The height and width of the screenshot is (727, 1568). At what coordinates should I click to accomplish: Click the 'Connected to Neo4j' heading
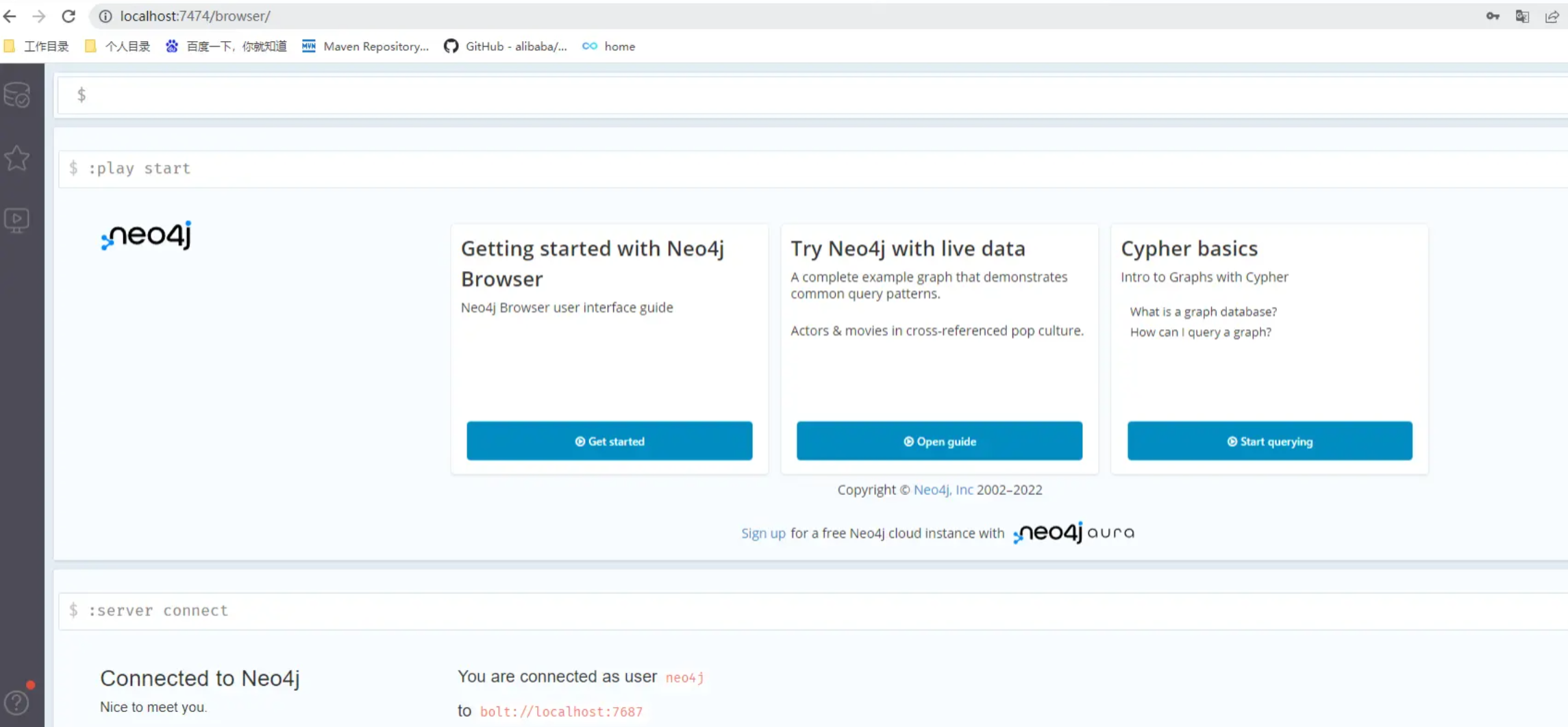coord(200,678)
